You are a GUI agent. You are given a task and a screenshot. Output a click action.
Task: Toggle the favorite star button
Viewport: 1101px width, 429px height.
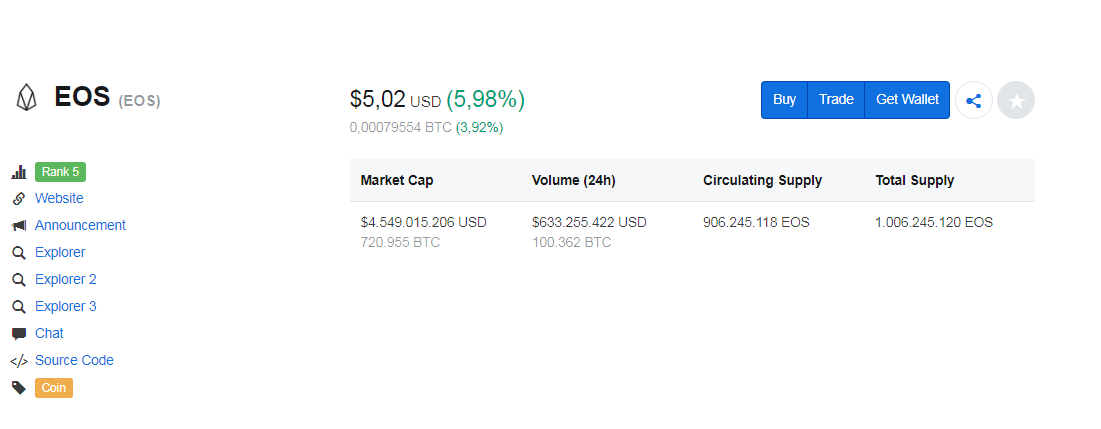(1016, 100)
